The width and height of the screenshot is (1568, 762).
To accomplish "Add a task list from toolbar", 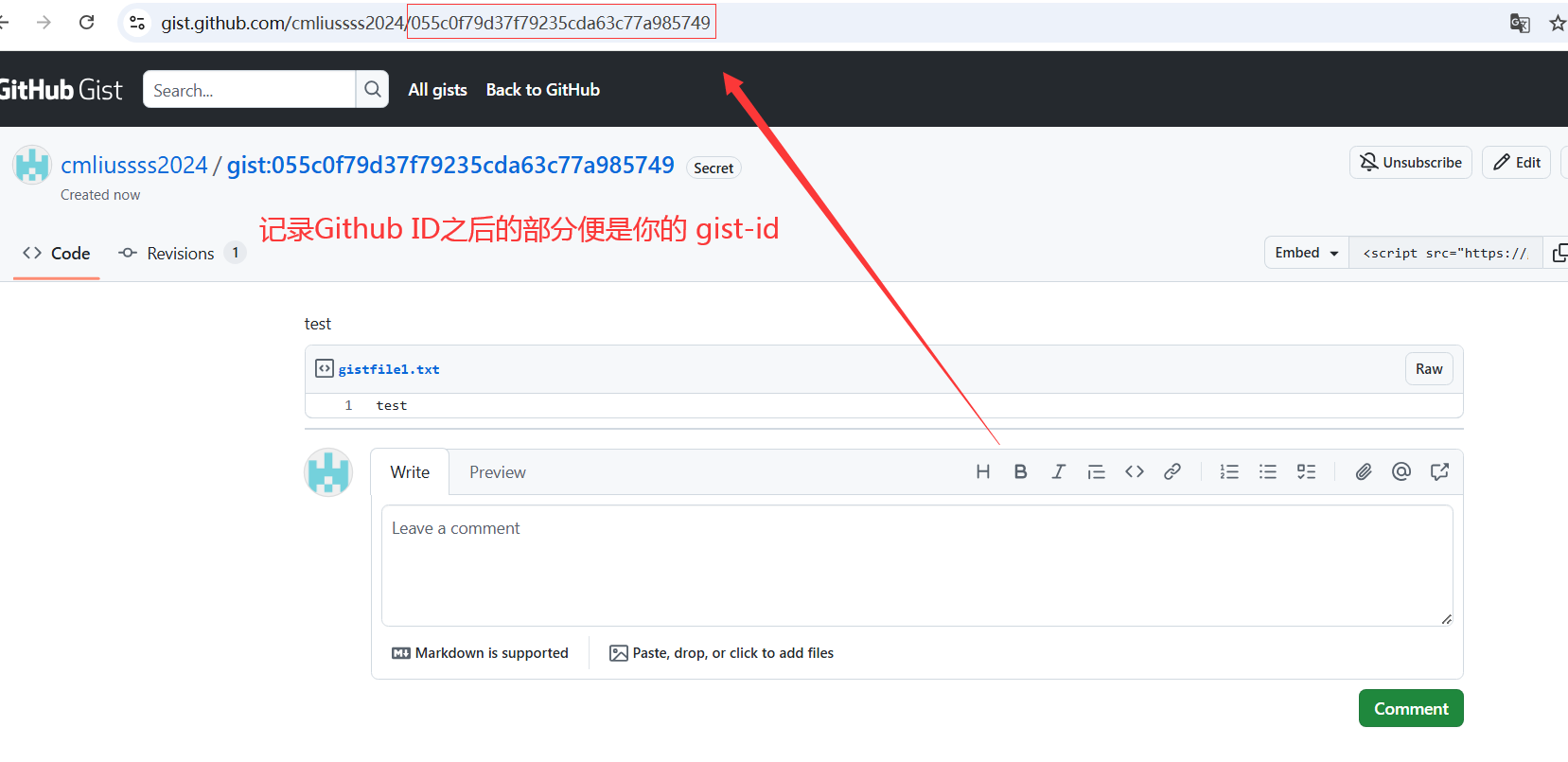I will pyautogui.click(x=1306, y=471).
